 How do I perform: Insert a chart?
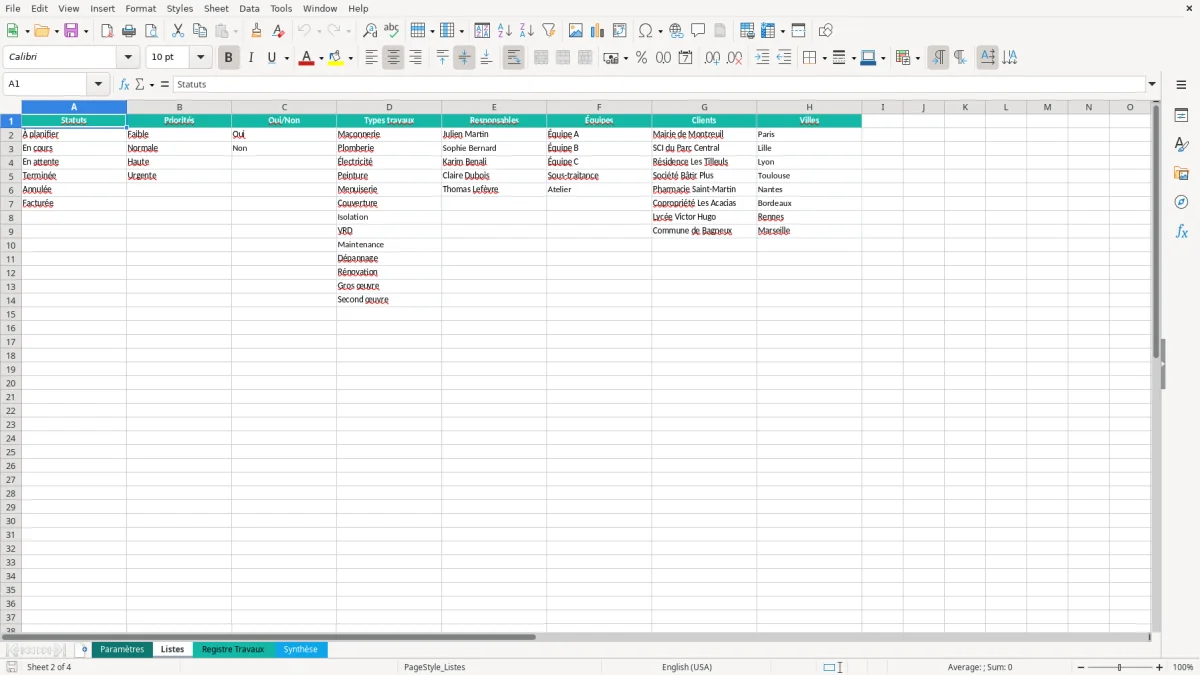(598, 30)
